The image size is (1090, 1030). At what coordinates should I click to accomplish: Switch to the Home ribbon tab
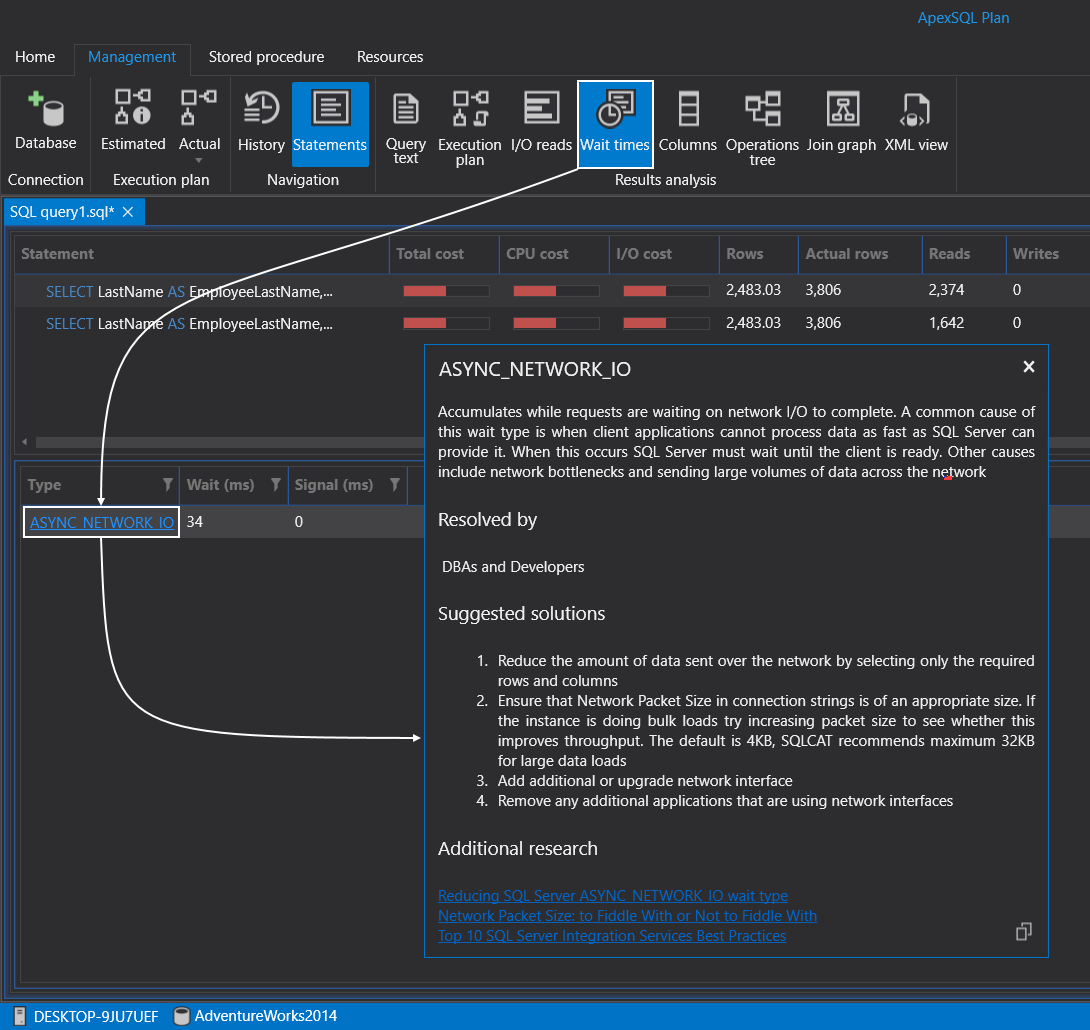point(35,57)
